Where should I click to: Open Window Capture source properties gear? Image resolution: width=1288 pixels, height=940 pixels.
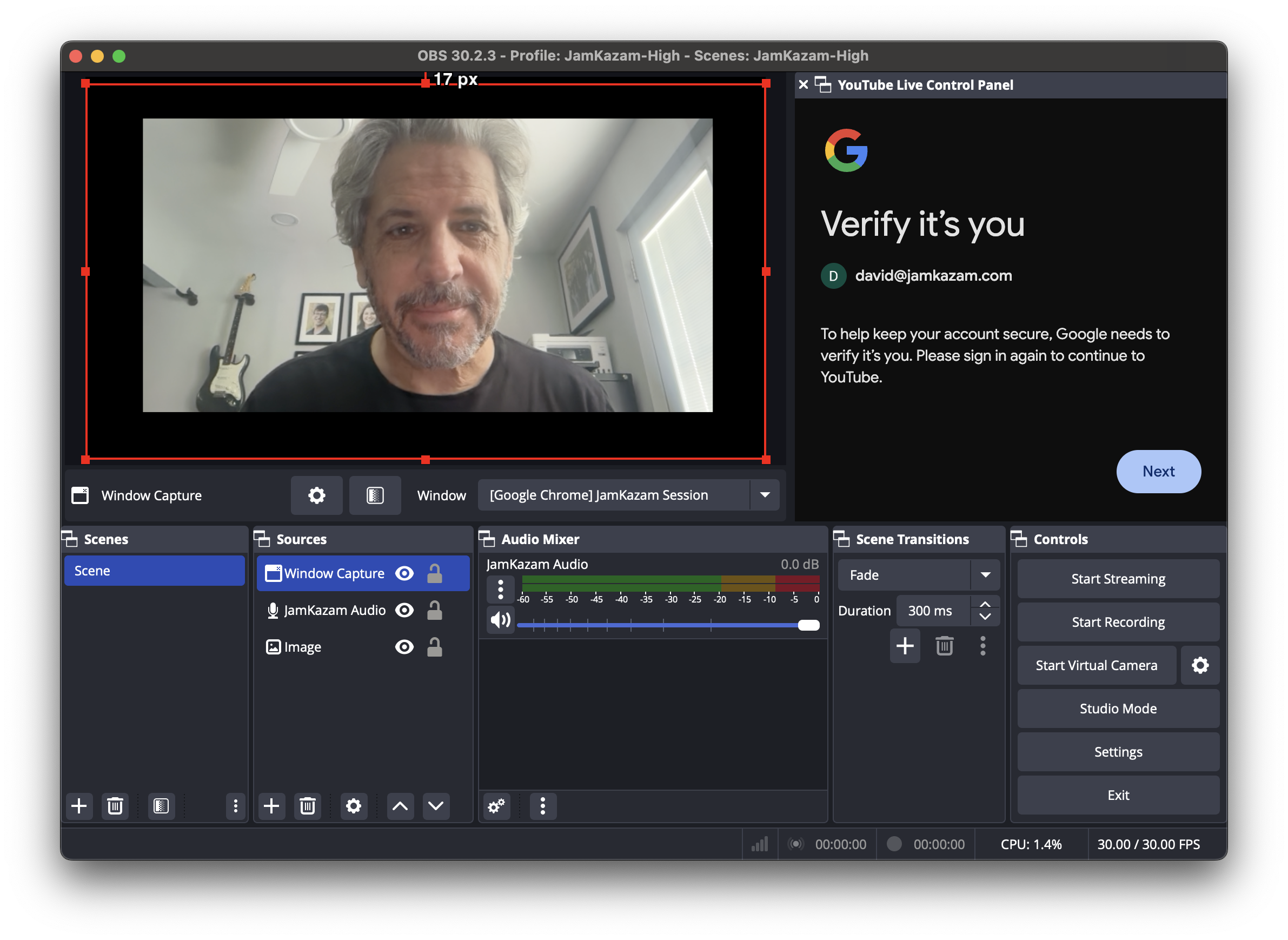pyautogui.click(x=316, y=495)
